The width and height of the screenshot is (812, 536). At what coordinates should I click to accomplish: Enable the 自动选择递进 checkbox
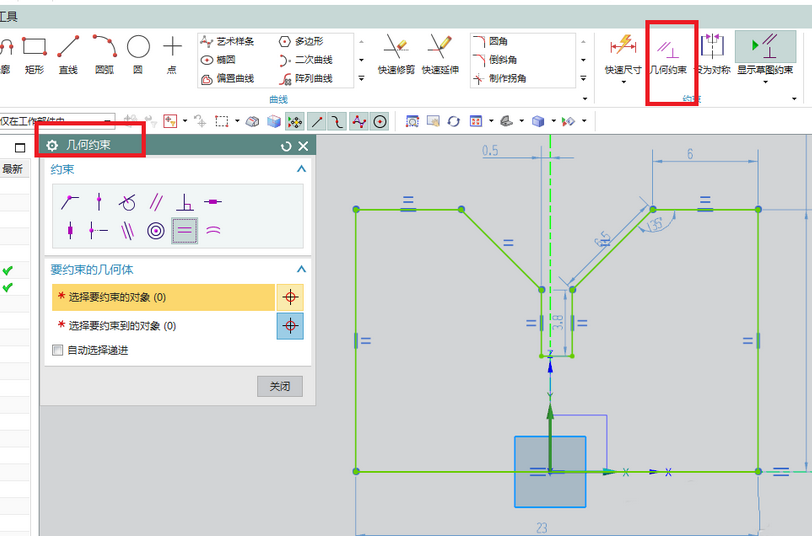(58, 351)
